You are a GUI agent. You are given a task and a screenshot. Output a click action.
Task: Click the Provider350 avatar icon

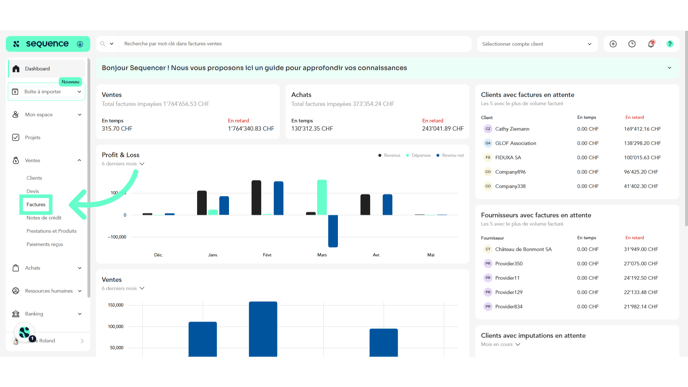tap(487, 264)
